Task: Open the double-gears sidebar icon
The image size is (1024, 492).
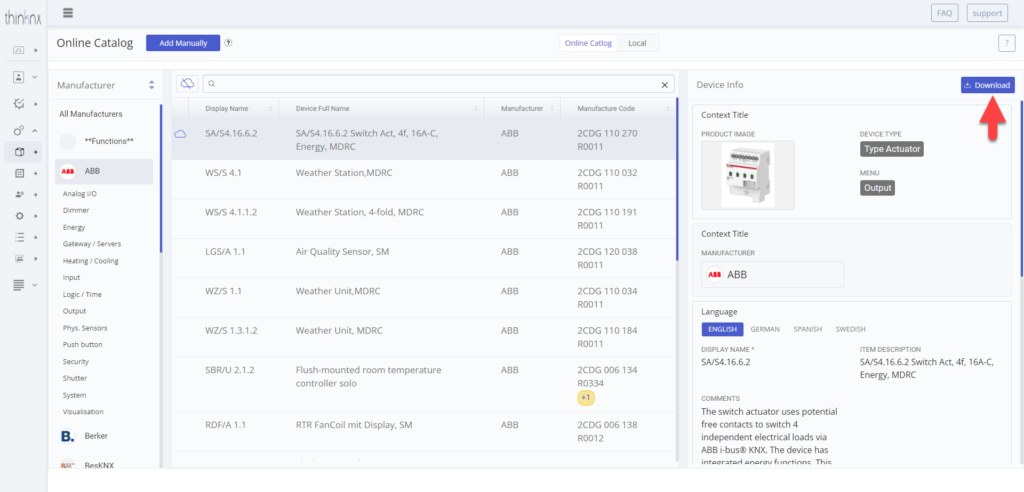Action: click(x=19, y=131)
